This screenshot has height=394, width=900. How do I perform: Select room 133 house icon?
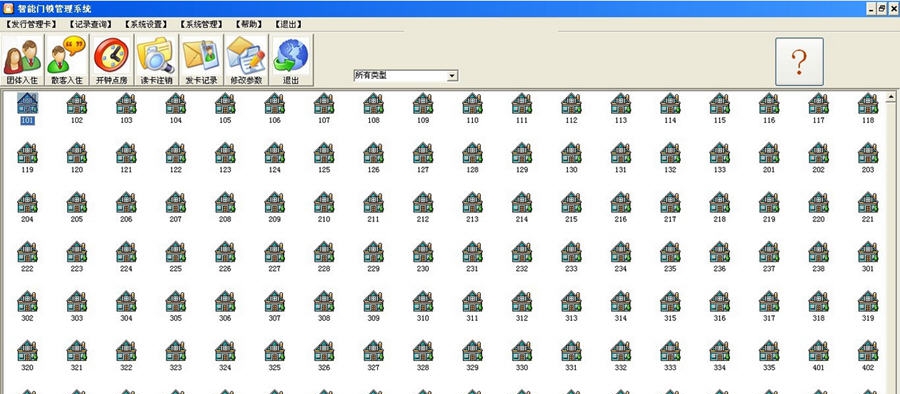(x=719, y=153)
